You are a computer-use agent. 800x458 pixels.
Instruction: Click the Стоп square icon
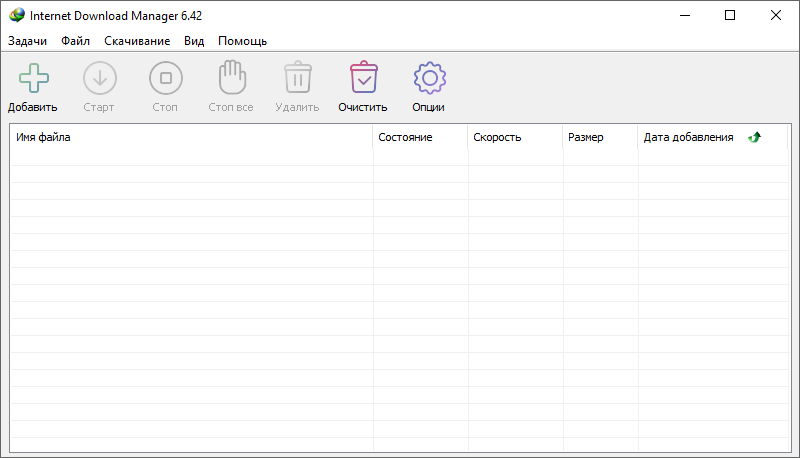pyautogui.click(x=166, y=78)
